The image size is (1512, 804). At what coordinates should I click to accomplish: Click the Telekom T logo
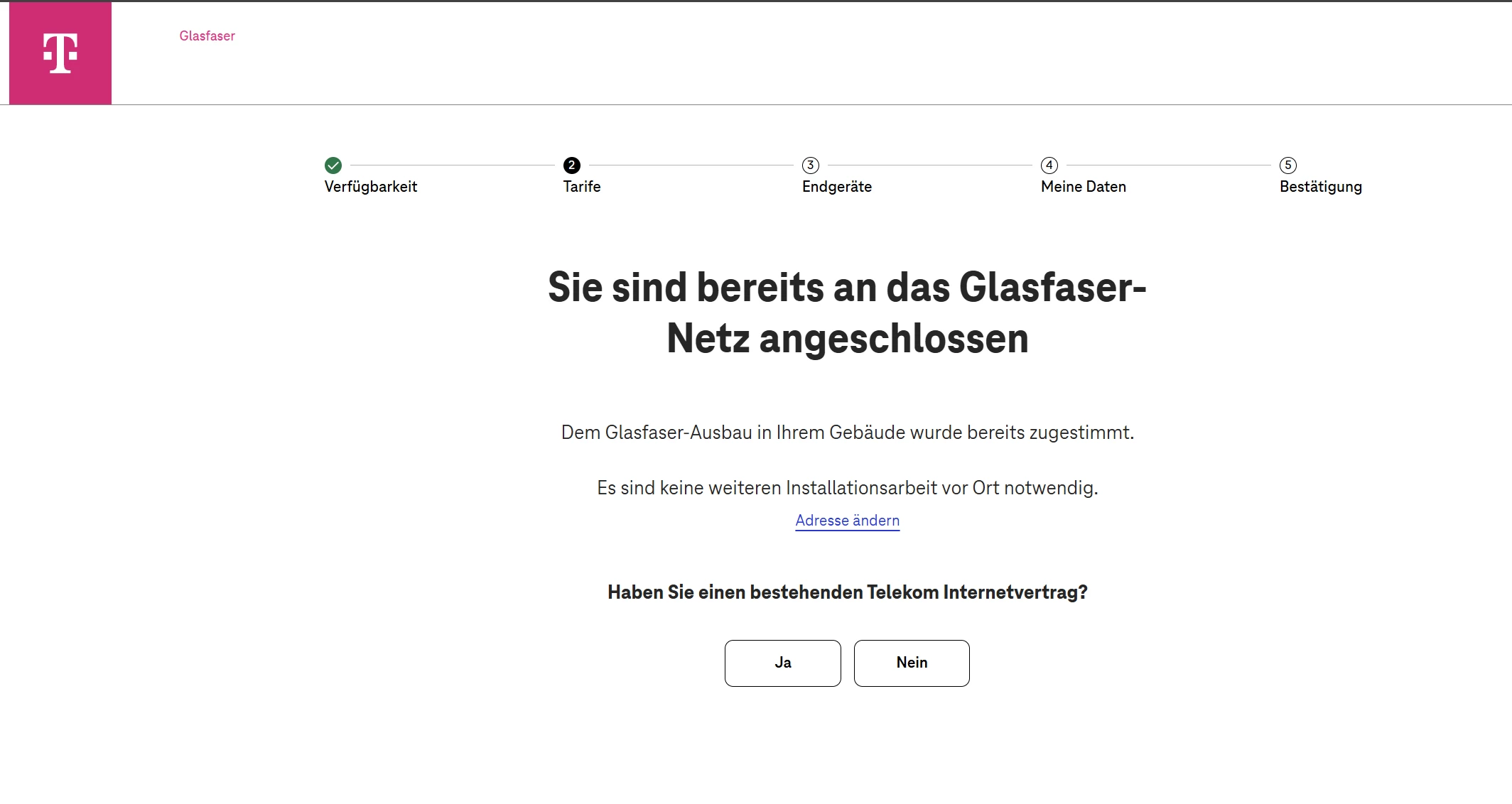point(60,53)
